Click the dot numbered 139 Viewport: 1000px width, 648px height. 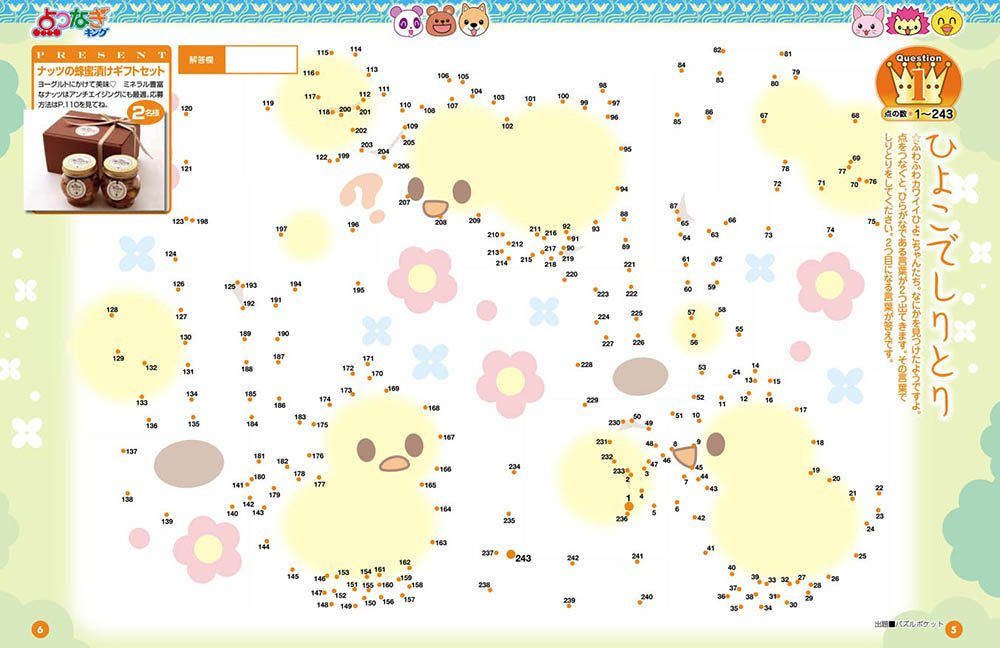click(x=166, y=514)
